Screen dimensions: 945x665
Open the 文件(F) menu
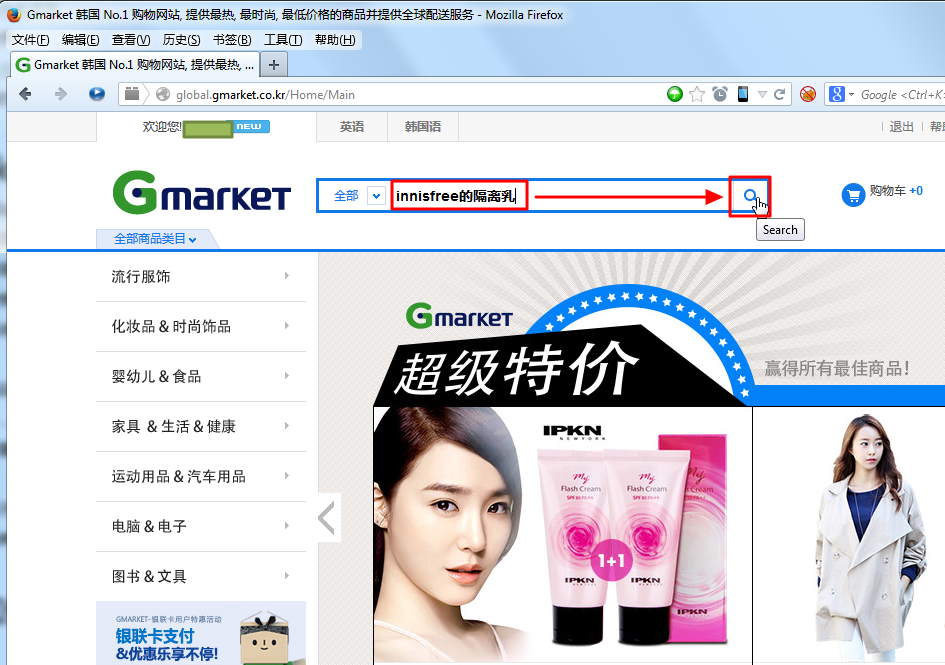coord(30,40)
